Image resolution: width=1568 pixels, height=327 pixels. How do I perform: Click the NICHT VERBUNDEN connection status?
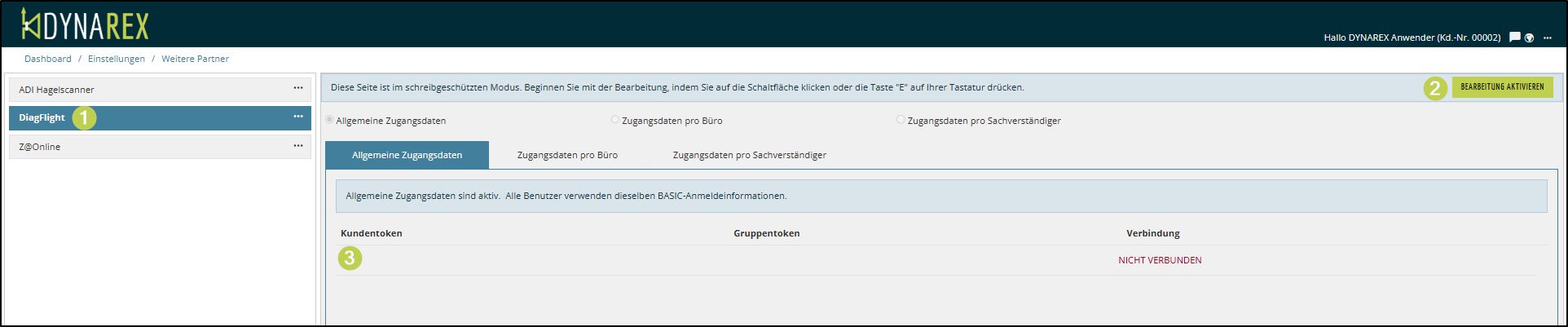[x=1160, y=260]
